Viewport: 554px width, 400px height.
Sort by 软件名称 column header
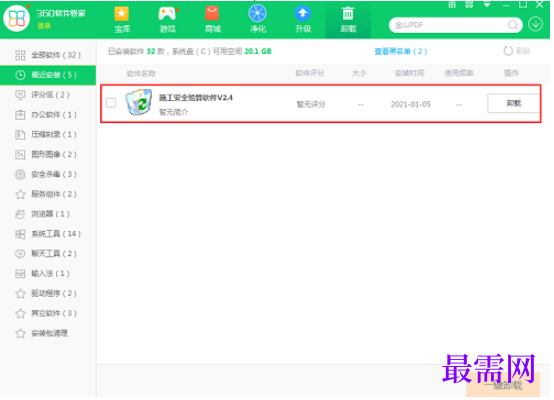click(x=141, y=73)
